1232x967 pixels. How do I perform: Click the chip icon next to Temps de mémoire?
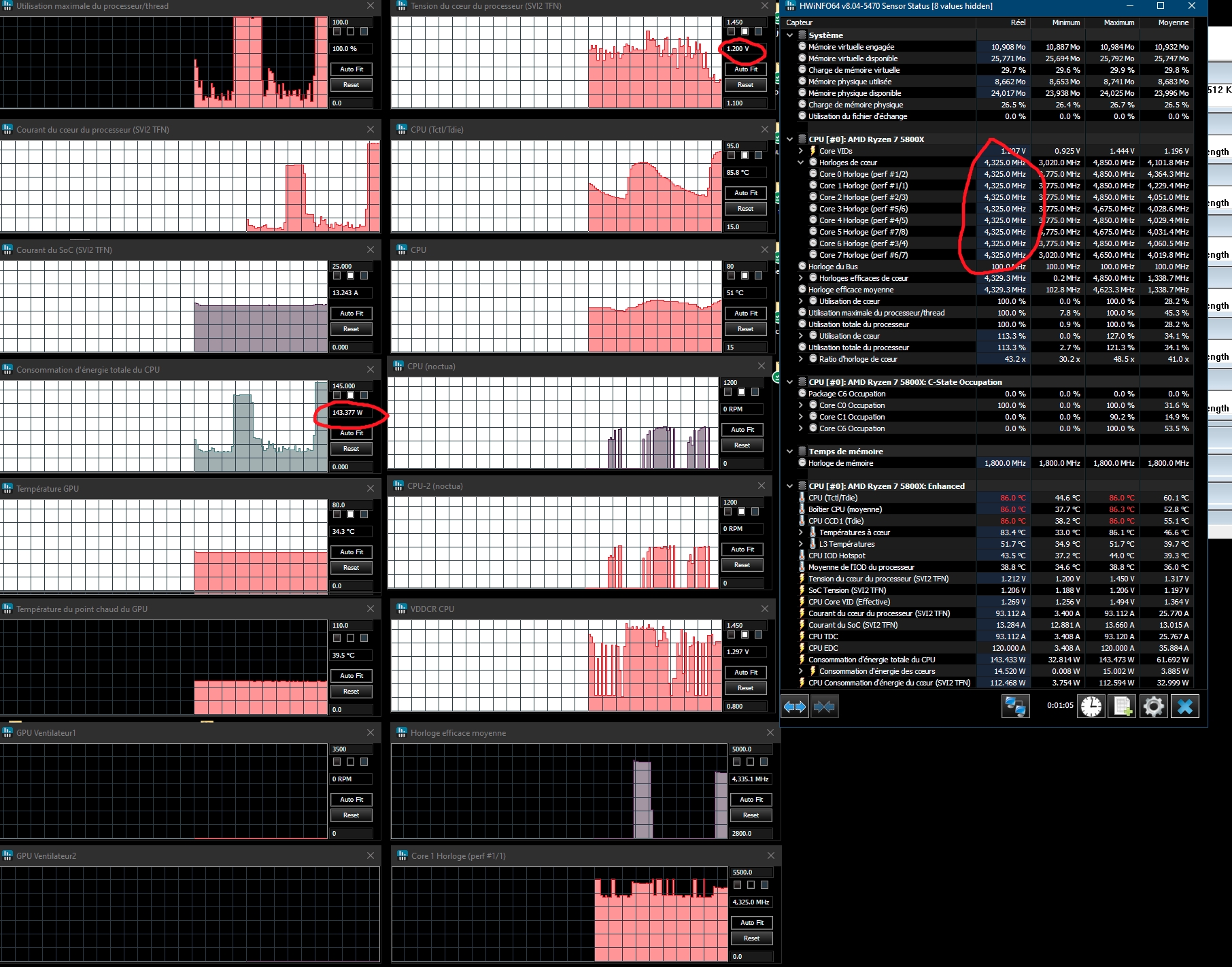(x=802, y=452)
